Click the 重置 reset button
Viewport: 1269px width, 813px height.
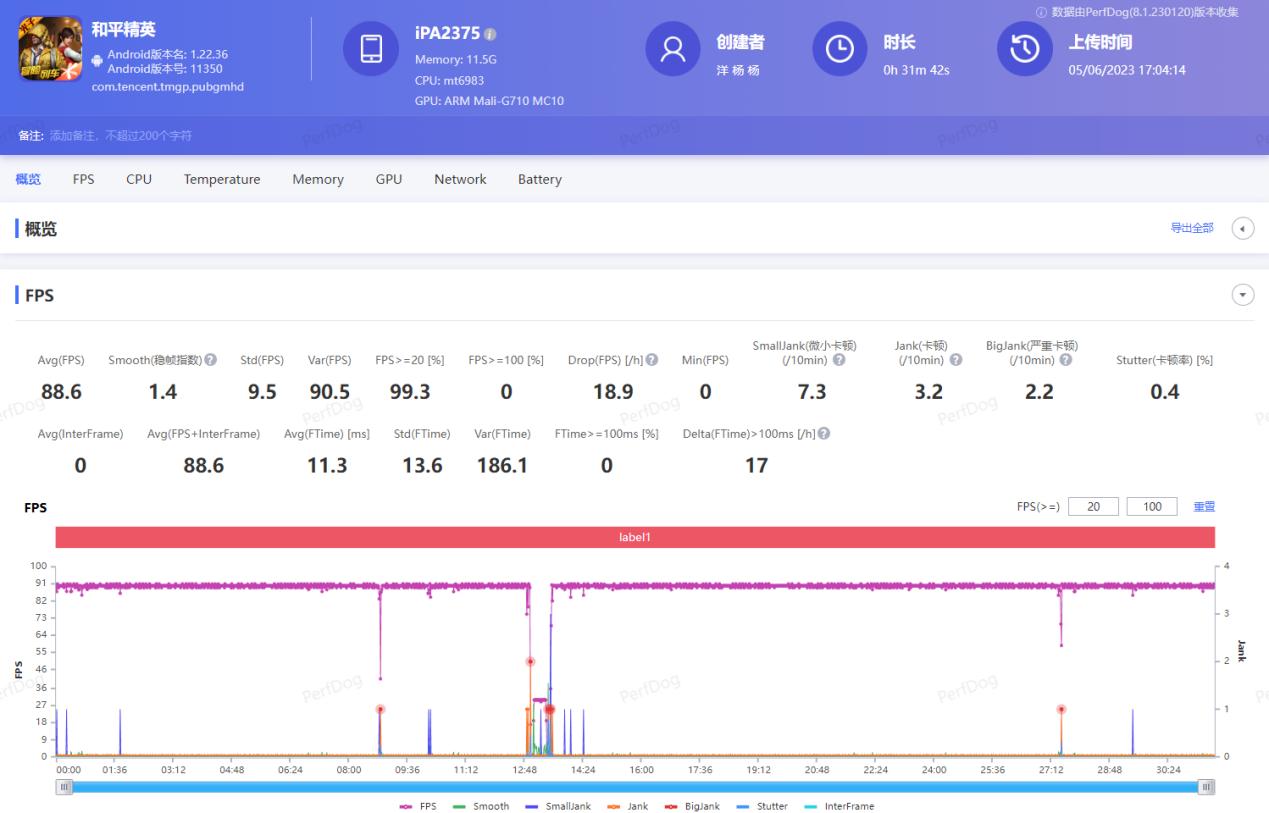pos(1203,506)
